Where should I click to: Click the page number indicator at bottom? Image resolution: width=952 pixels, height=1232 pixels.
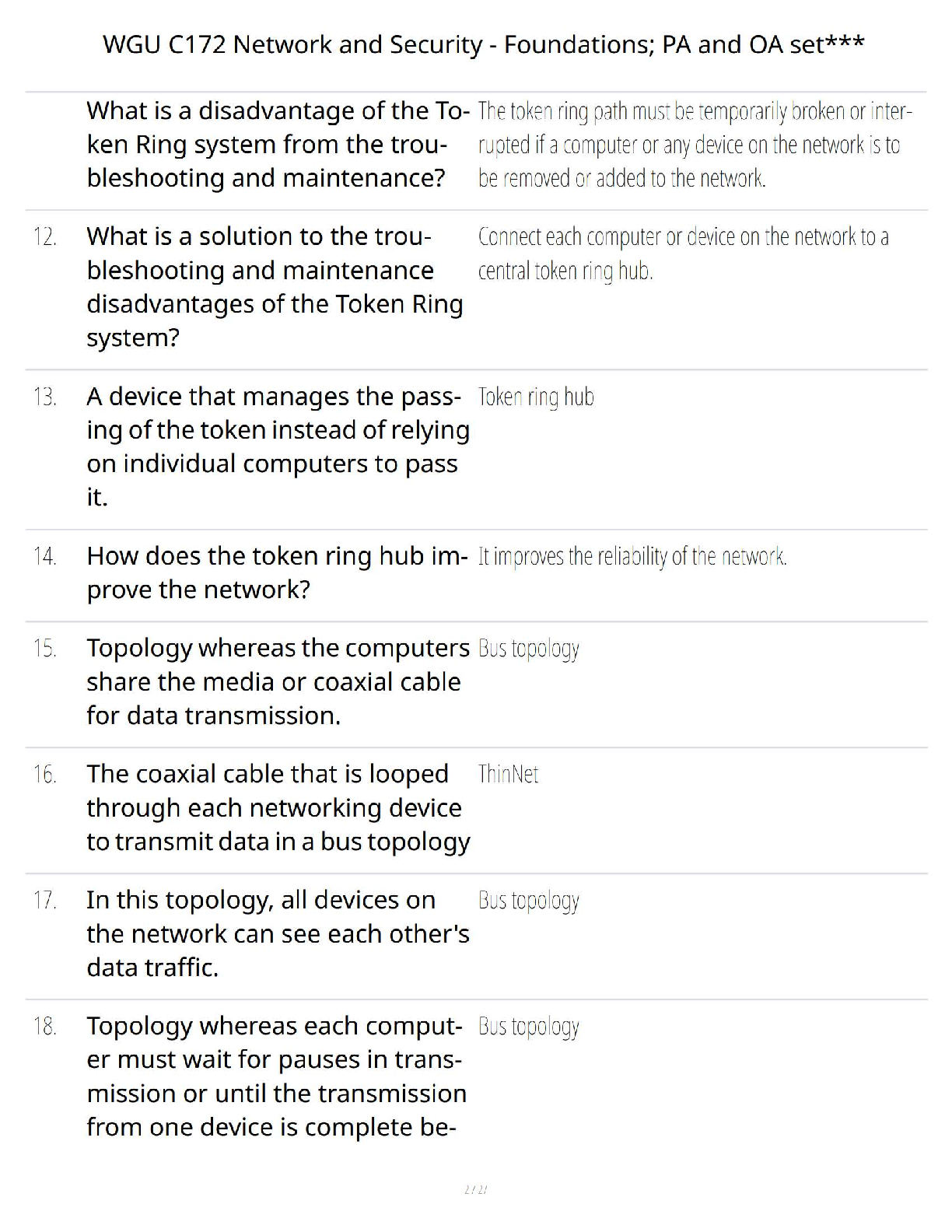(x=475, y=1189)
